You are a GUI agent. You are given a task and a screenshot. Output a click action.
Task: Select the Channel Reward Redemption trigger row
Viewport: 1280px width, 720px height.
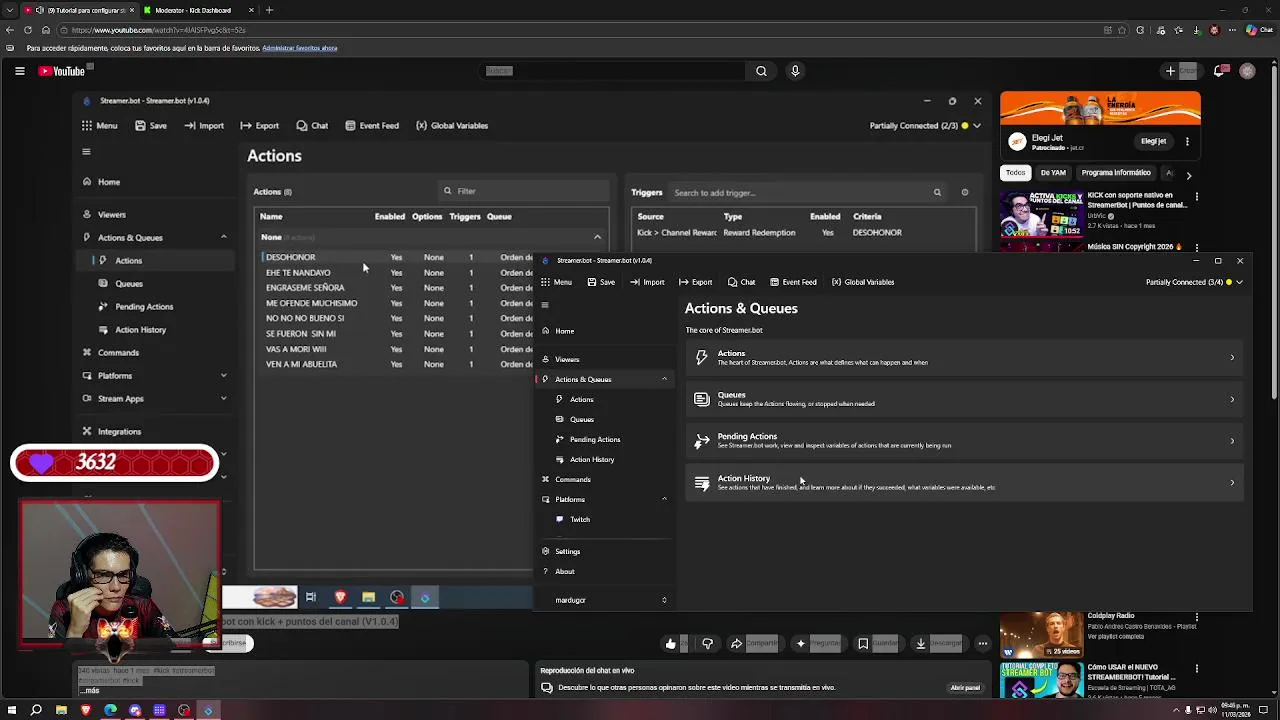coord(804,233)
